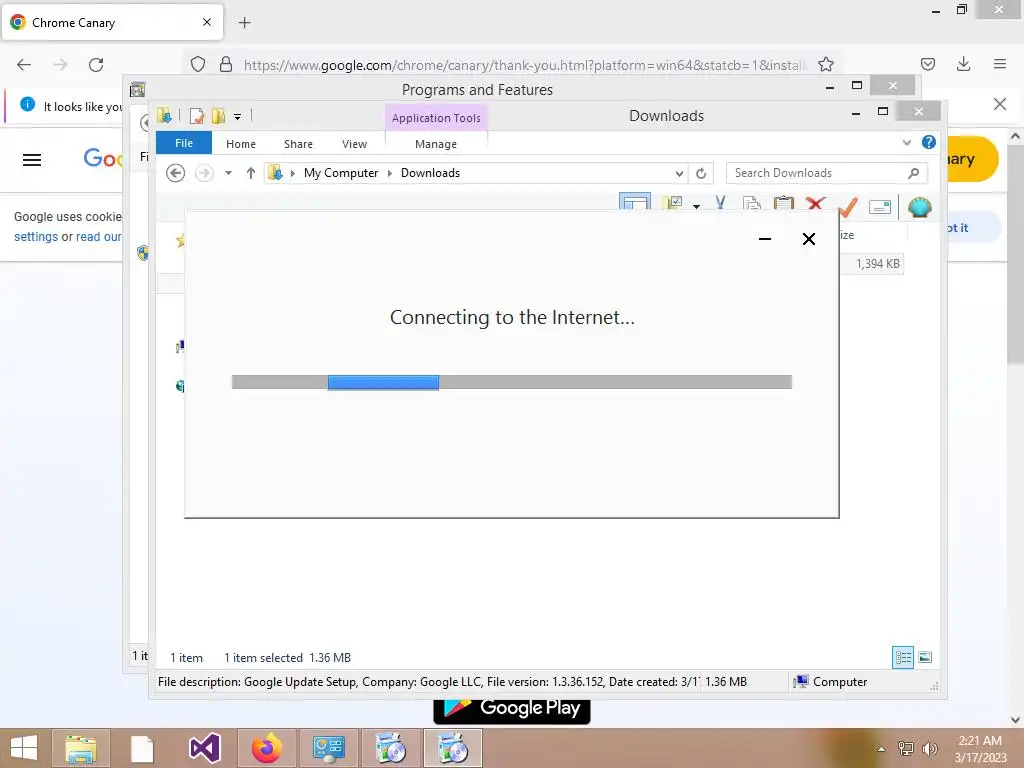Follow the cookie settings link
This screenshot has height=768, width=1024.
(36, 236)
